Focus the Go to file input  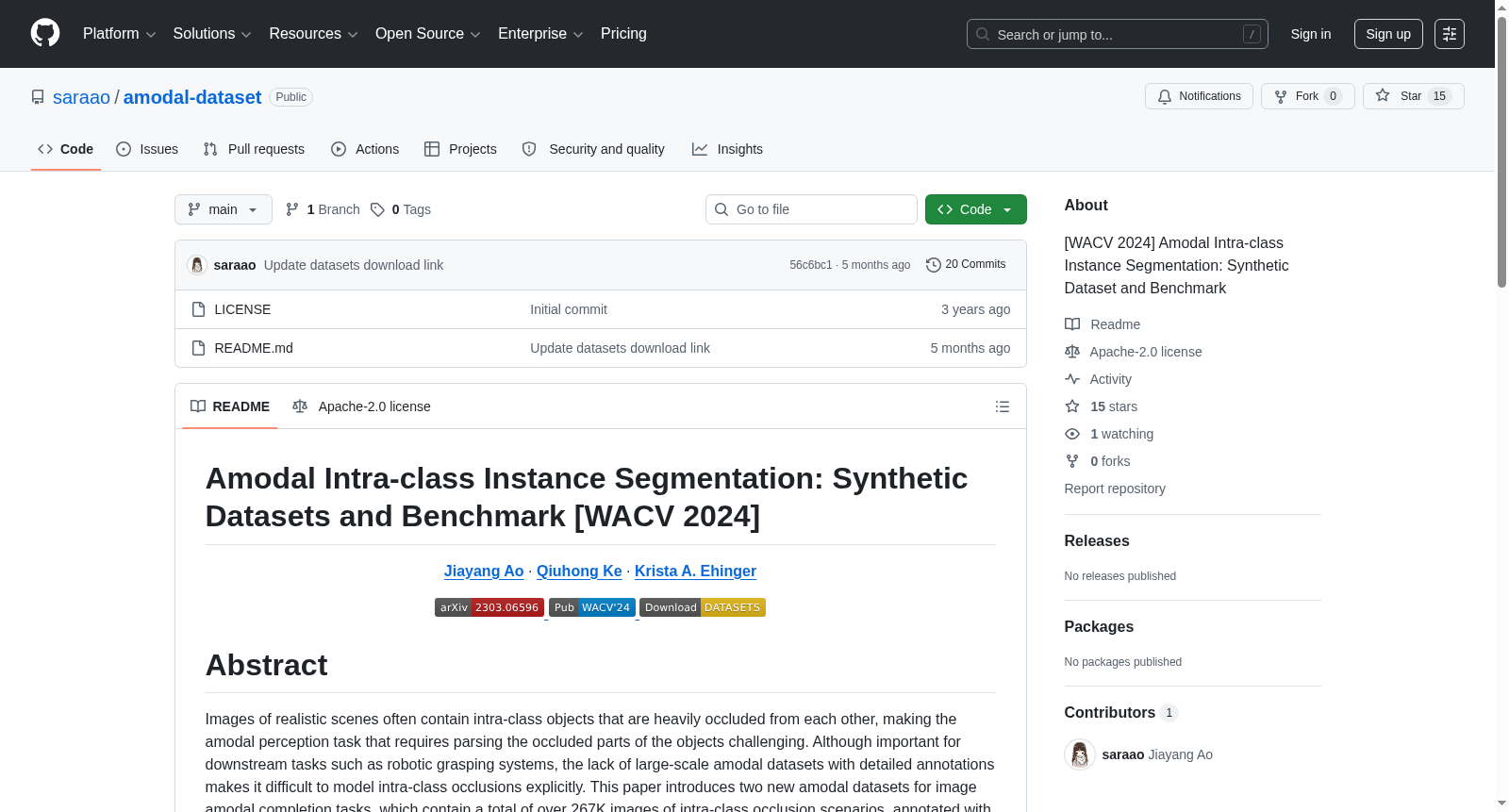pos(811,209)
